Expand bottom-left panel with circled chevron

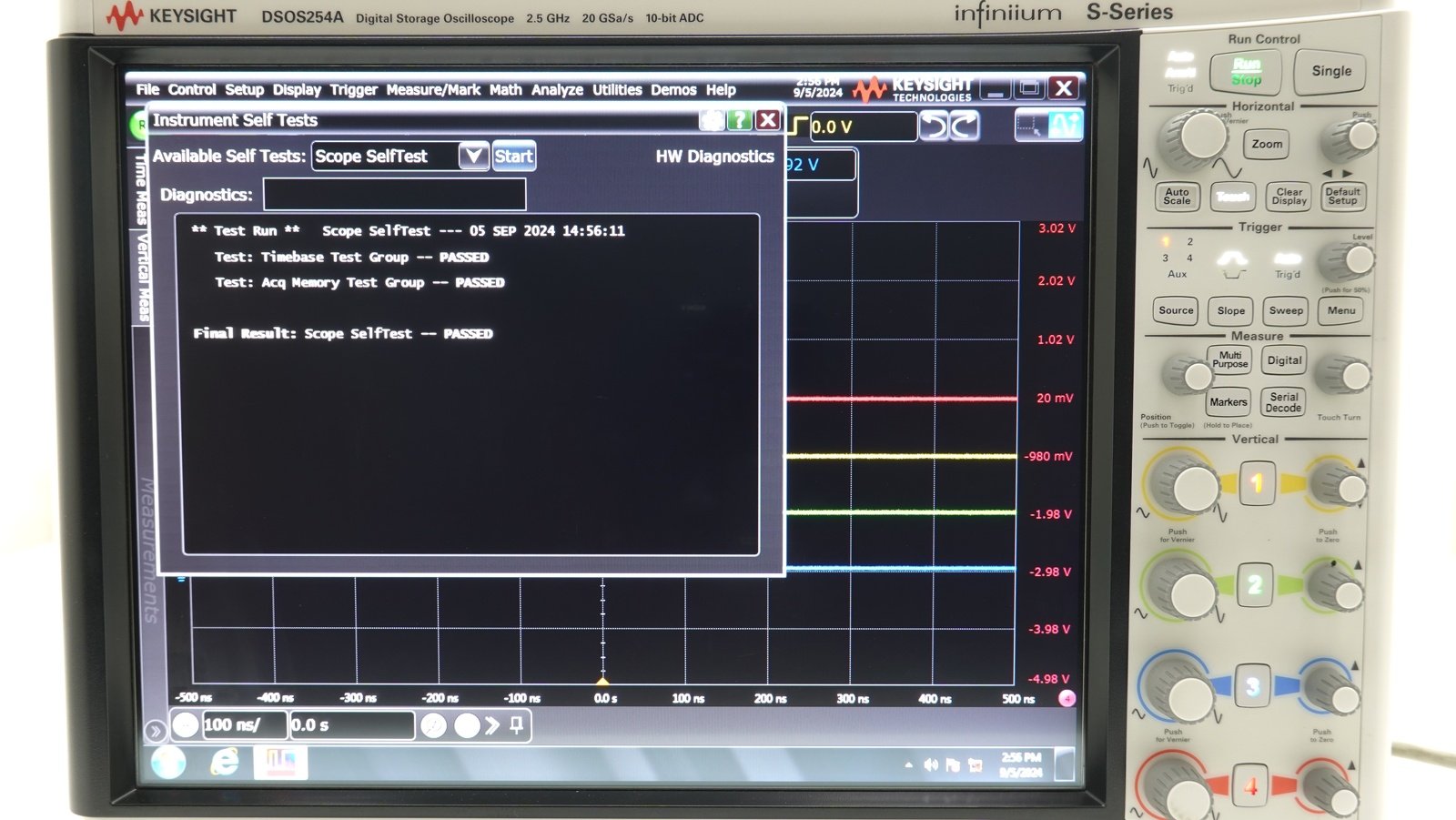155,730
